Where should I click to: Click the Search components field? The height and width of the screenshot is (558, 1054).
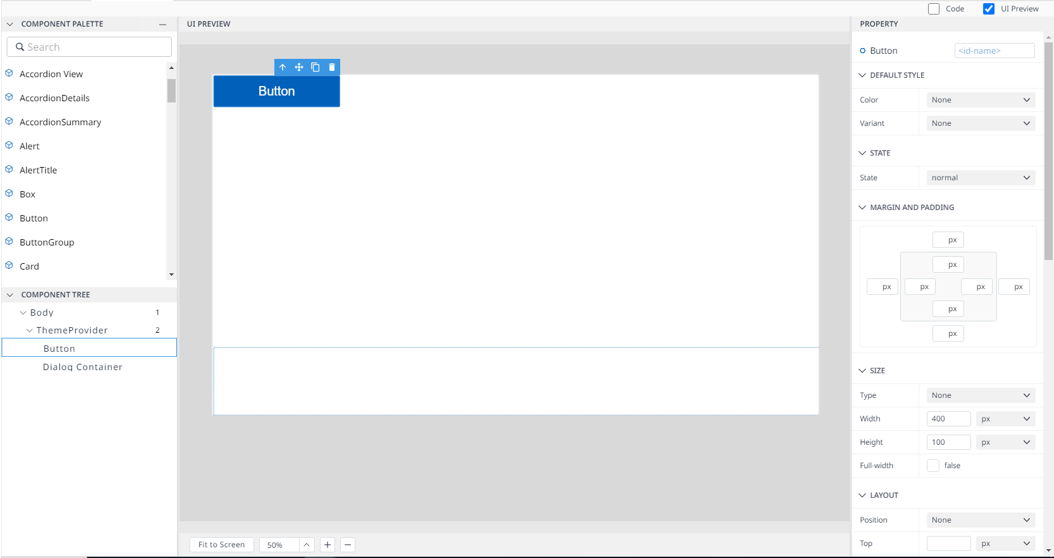[89, 47]
